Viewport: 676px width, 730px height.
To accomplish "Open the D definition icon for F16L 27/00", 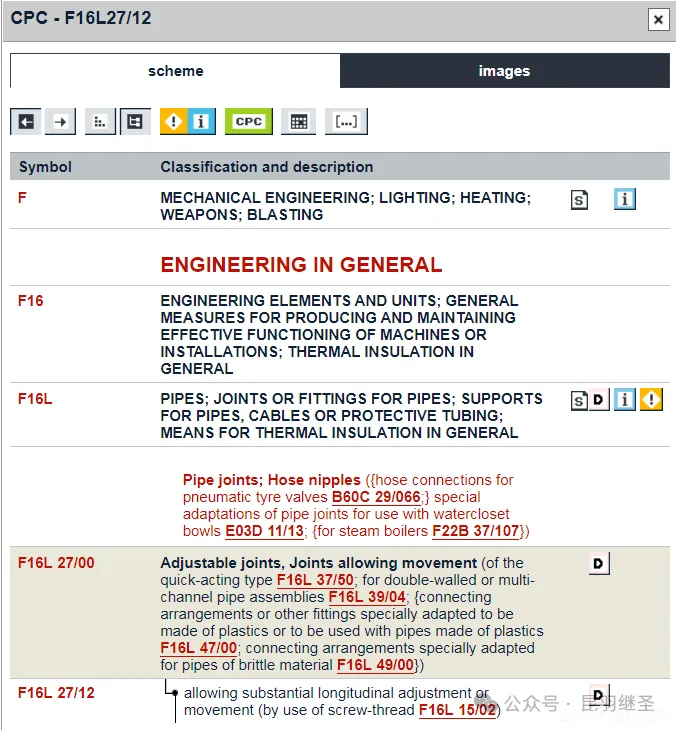I will 599,564.
